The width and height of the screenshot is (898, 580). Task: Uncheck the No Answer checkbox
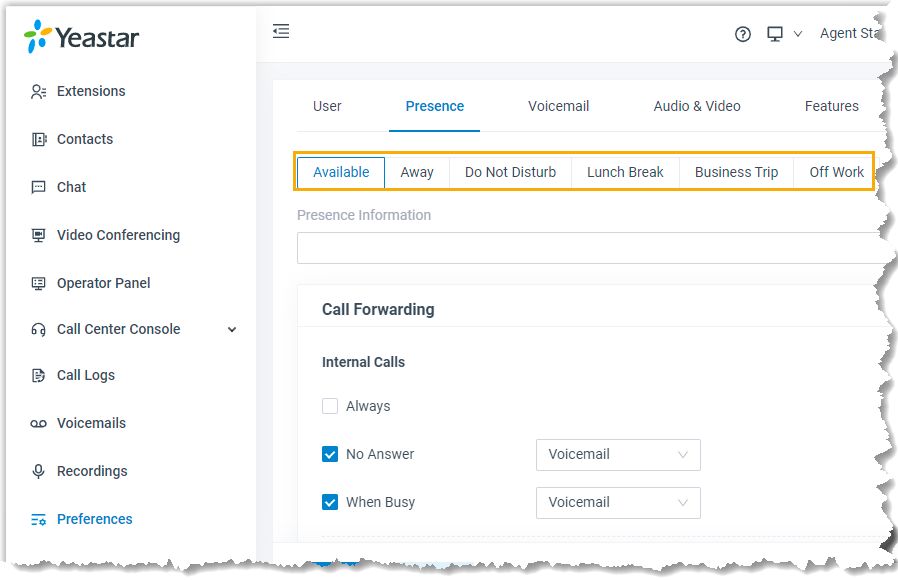pyautogui.click(x=330, y=454)
